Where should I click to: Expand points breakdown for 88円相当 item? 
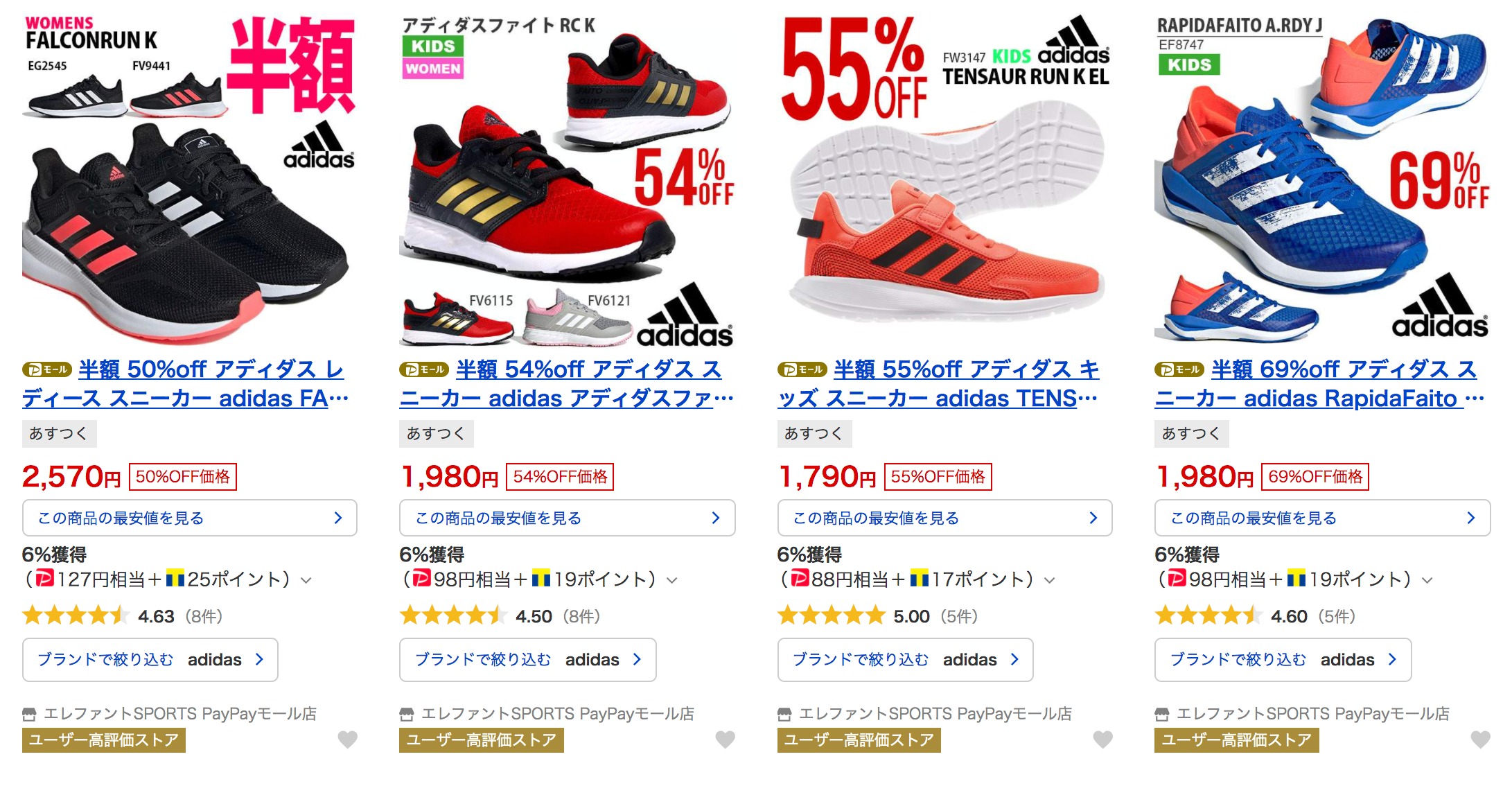click(1050, 580)
